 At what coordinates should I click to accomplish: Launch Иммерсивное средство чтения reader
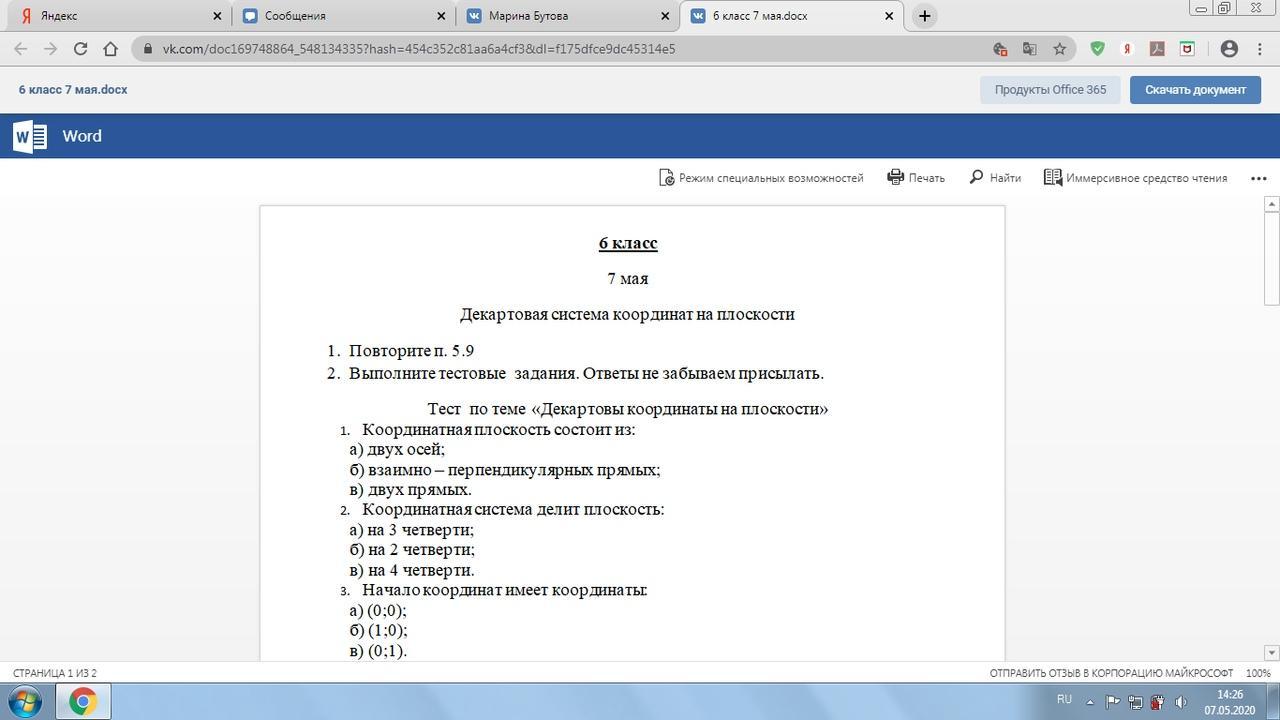click(1135, 177)
